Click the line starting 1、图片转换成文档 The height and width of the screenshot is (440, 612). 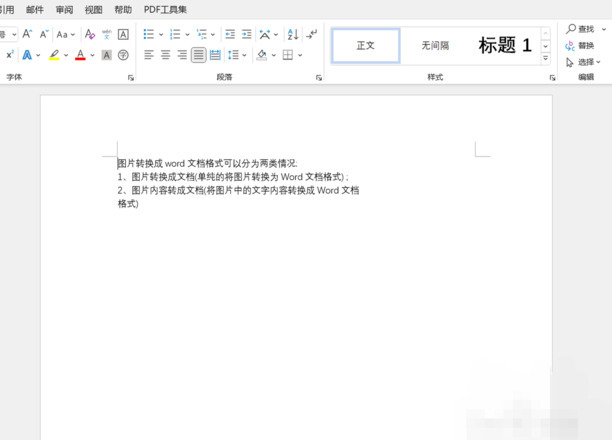(x=233, y=177)
